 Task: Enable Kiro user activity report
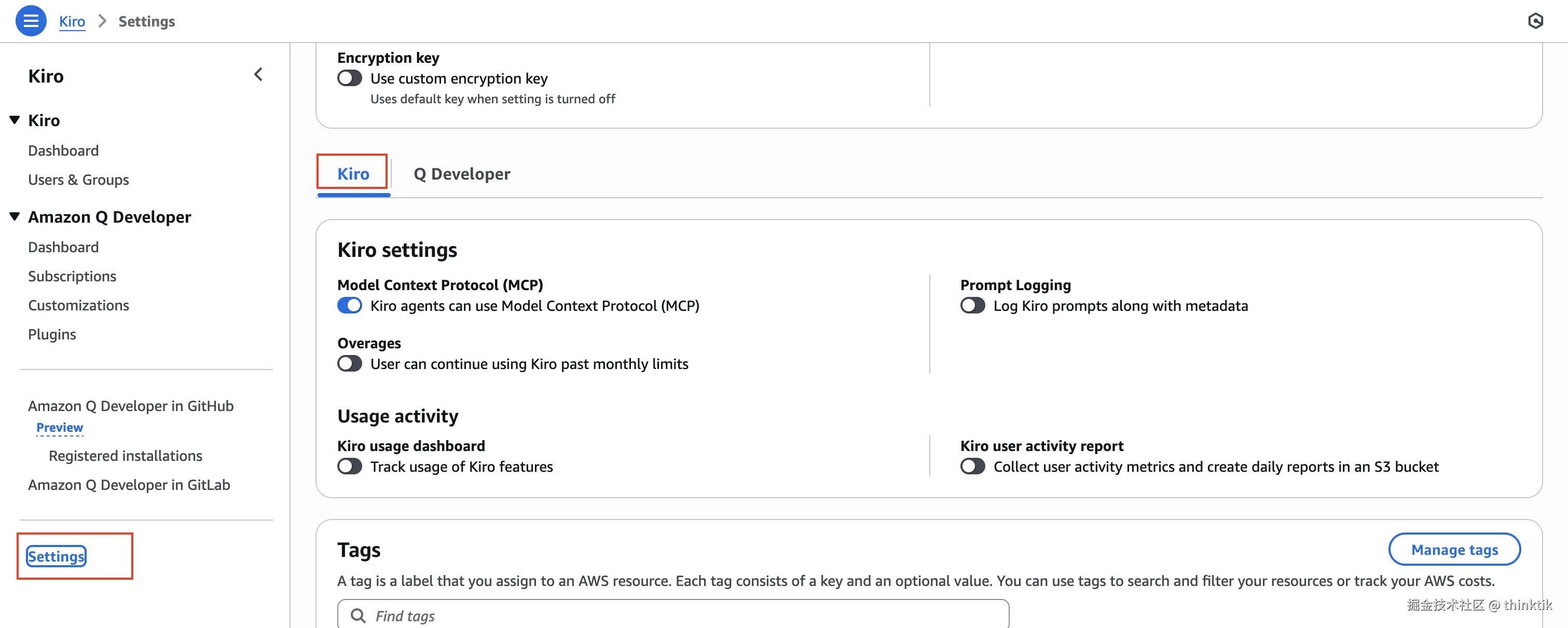pyautogui.click(x=972, y=467)
